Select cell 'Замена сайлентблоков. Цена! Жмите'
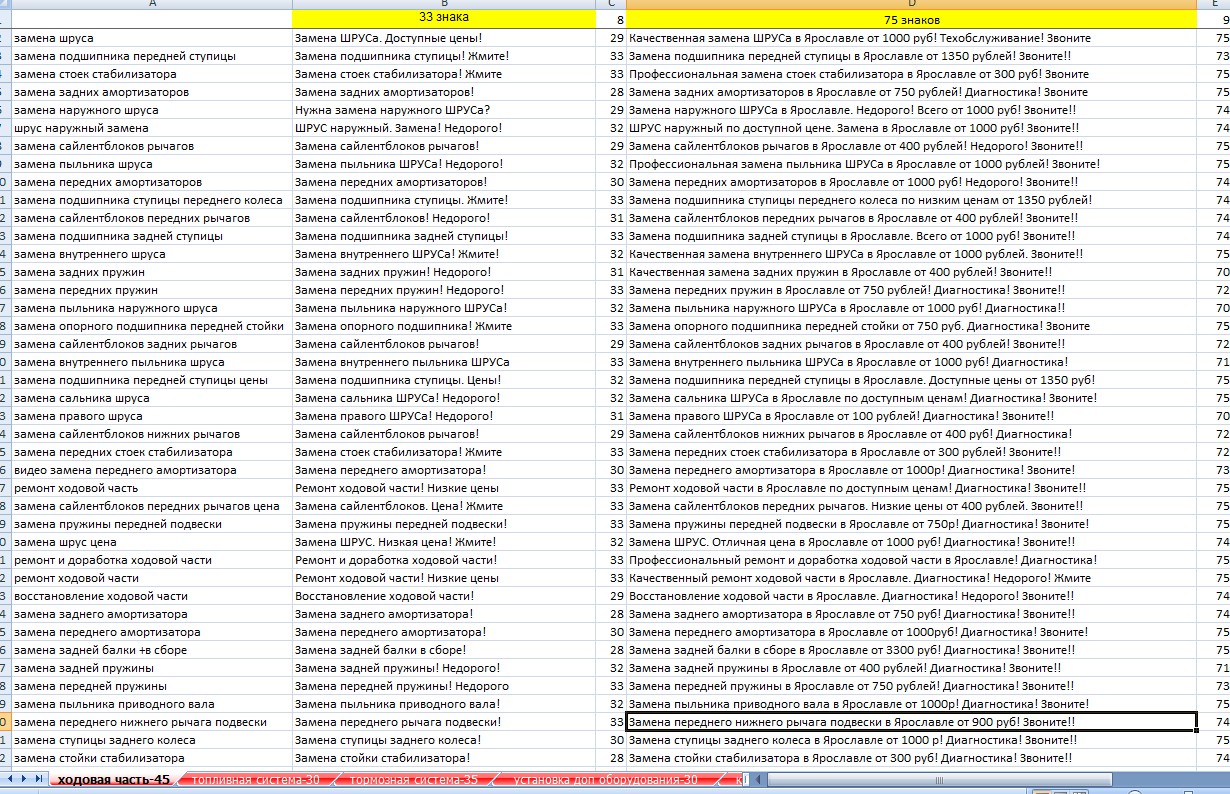 442,506
